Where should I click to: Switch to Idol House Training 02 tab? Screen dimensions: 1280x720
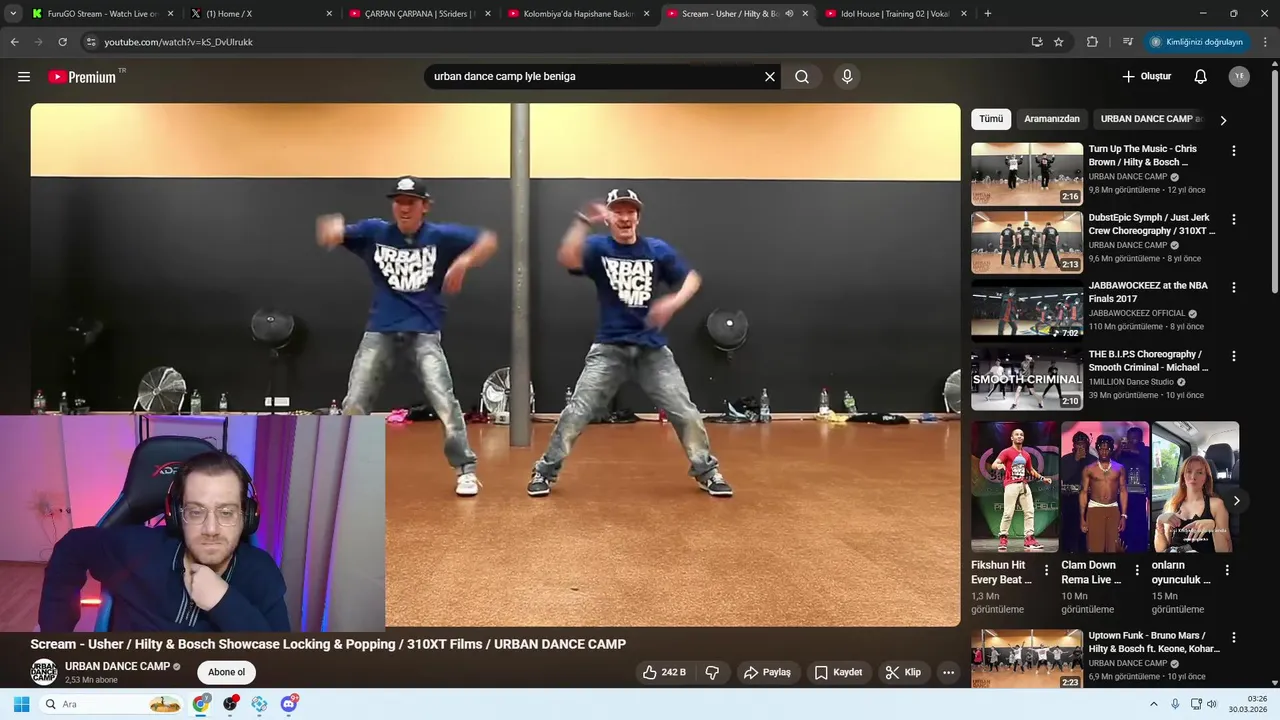pyautogui.click(x=895, y=14)
